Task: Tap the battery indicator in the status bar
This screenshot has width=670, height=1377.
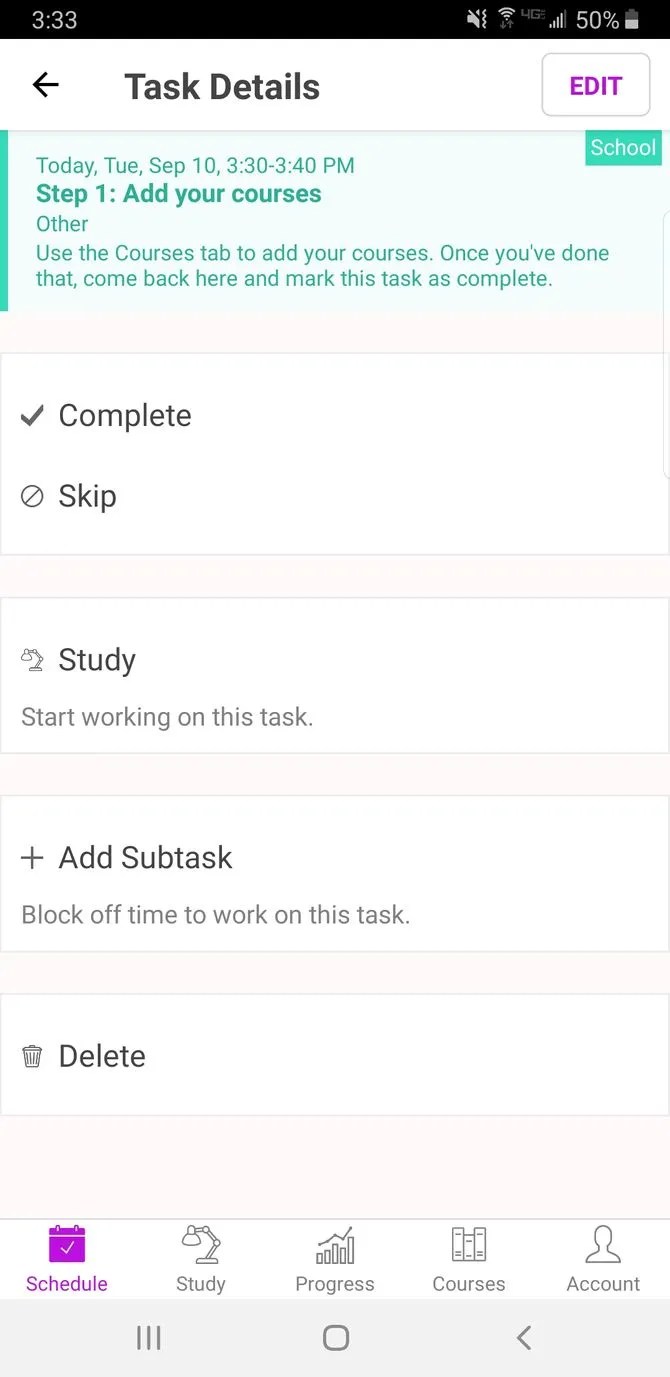Action: coord(634,19)
